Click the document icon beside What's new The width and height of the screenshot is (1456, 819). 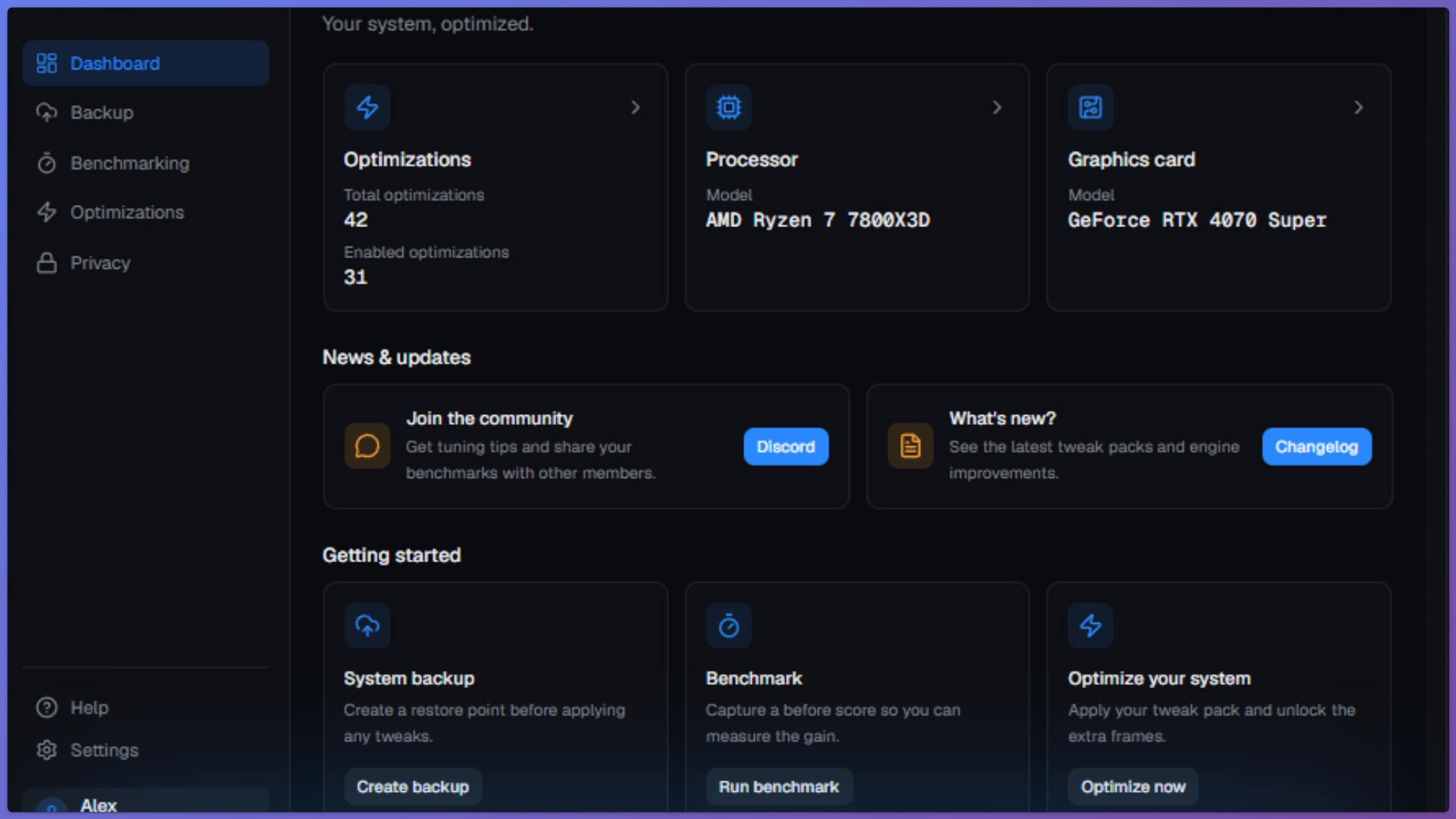[911, 446]
